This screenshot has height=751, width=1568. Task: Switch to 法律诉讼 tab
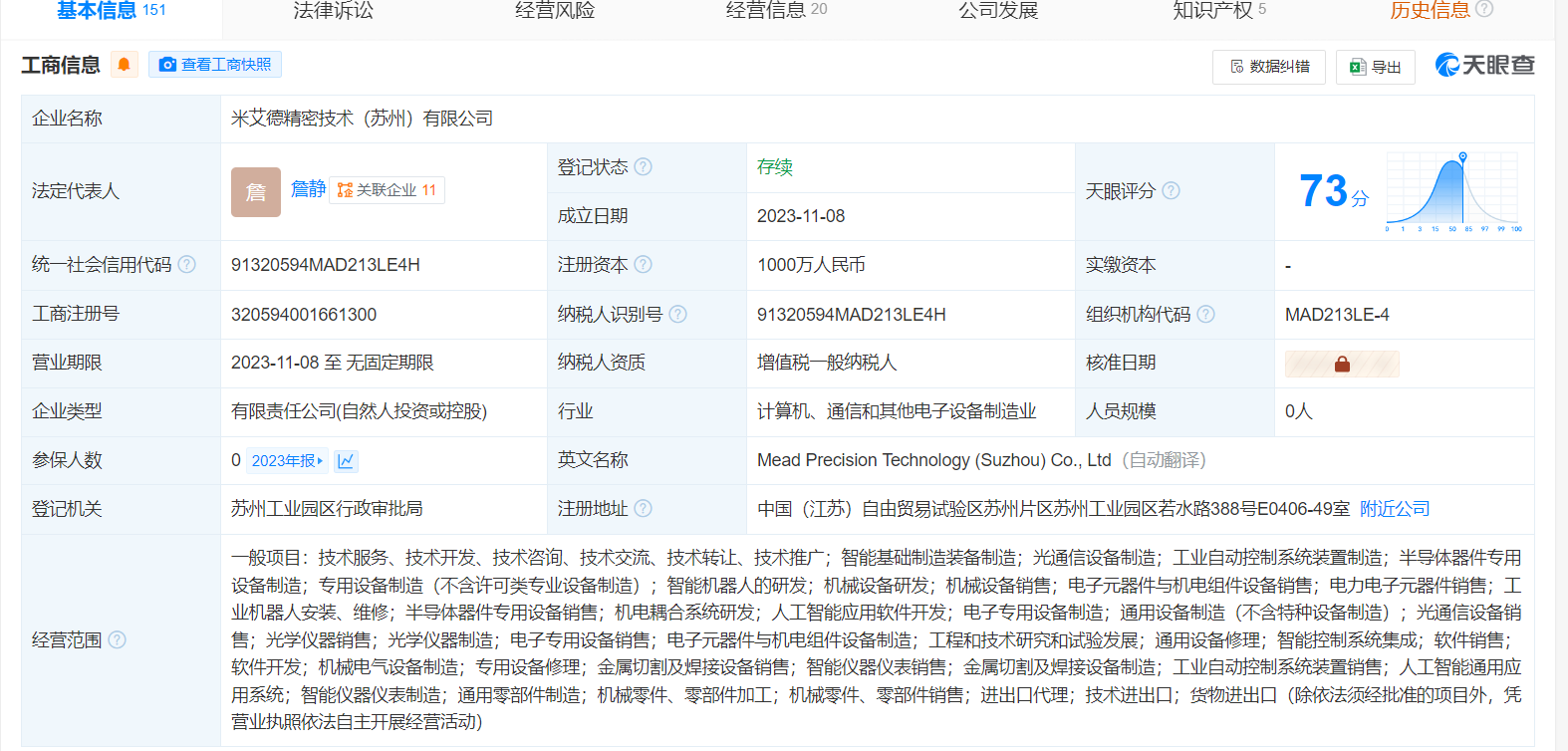coord(334,10)
